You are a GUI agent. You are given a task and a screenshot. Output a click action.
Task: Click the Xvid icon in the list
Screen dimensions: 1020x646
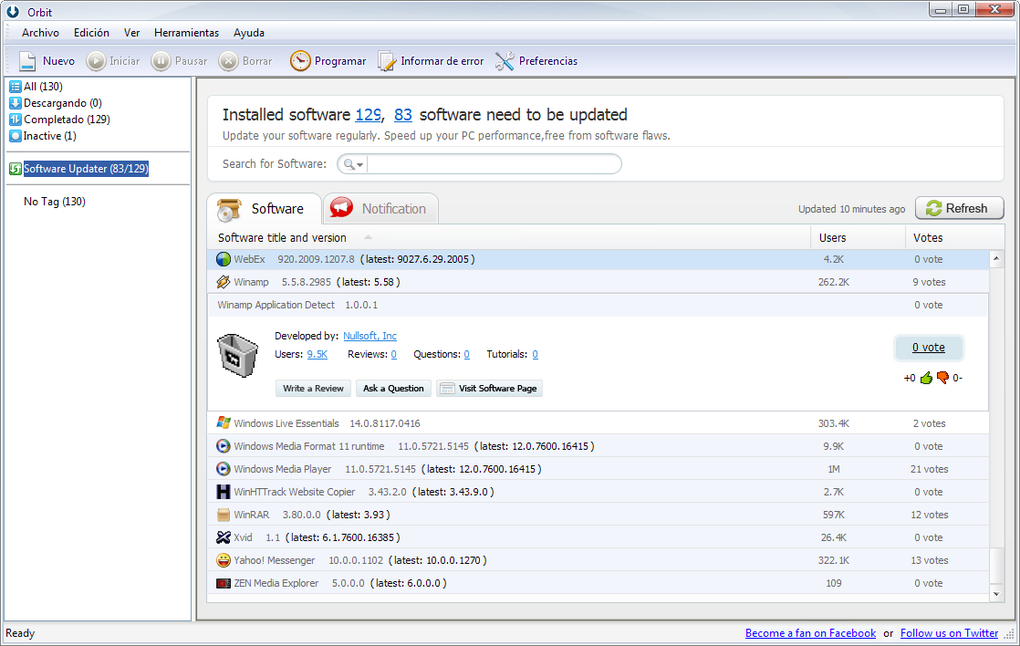(224, 537)
